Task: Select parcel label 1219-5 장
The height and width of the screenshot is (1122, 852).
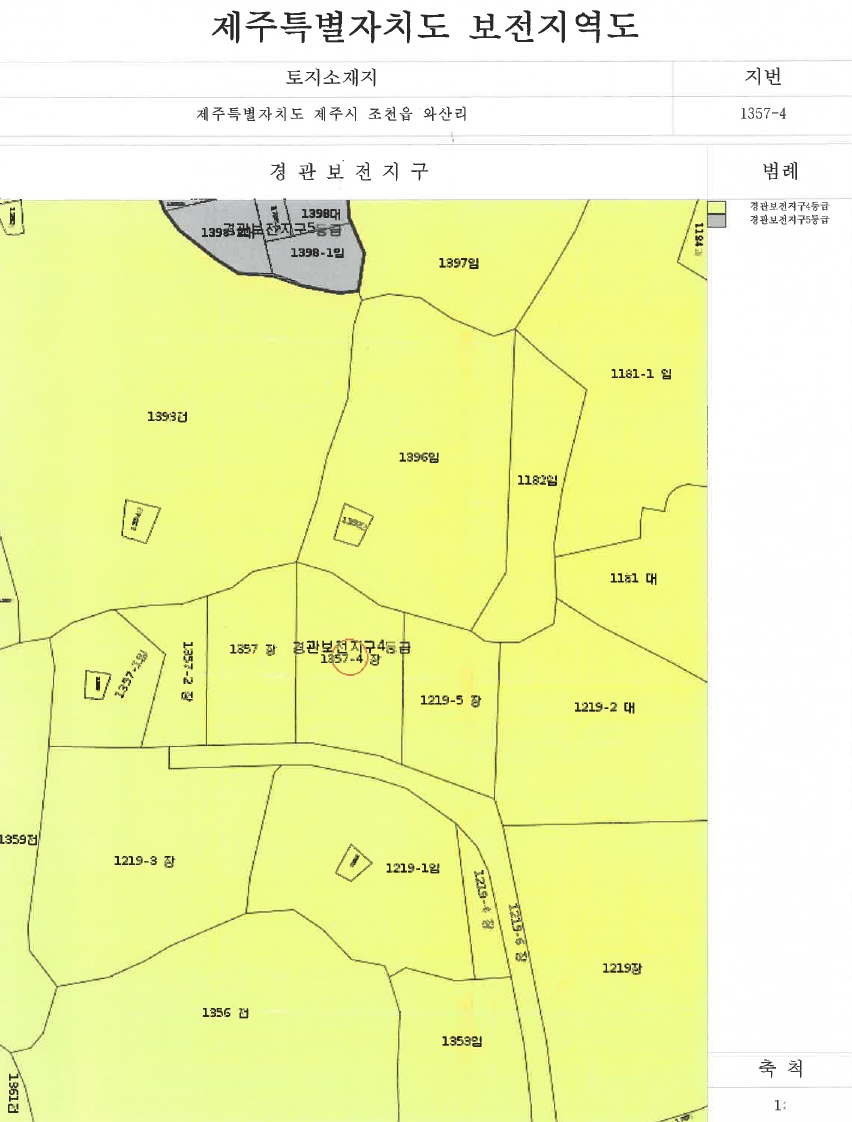Action: coord(450,701)
